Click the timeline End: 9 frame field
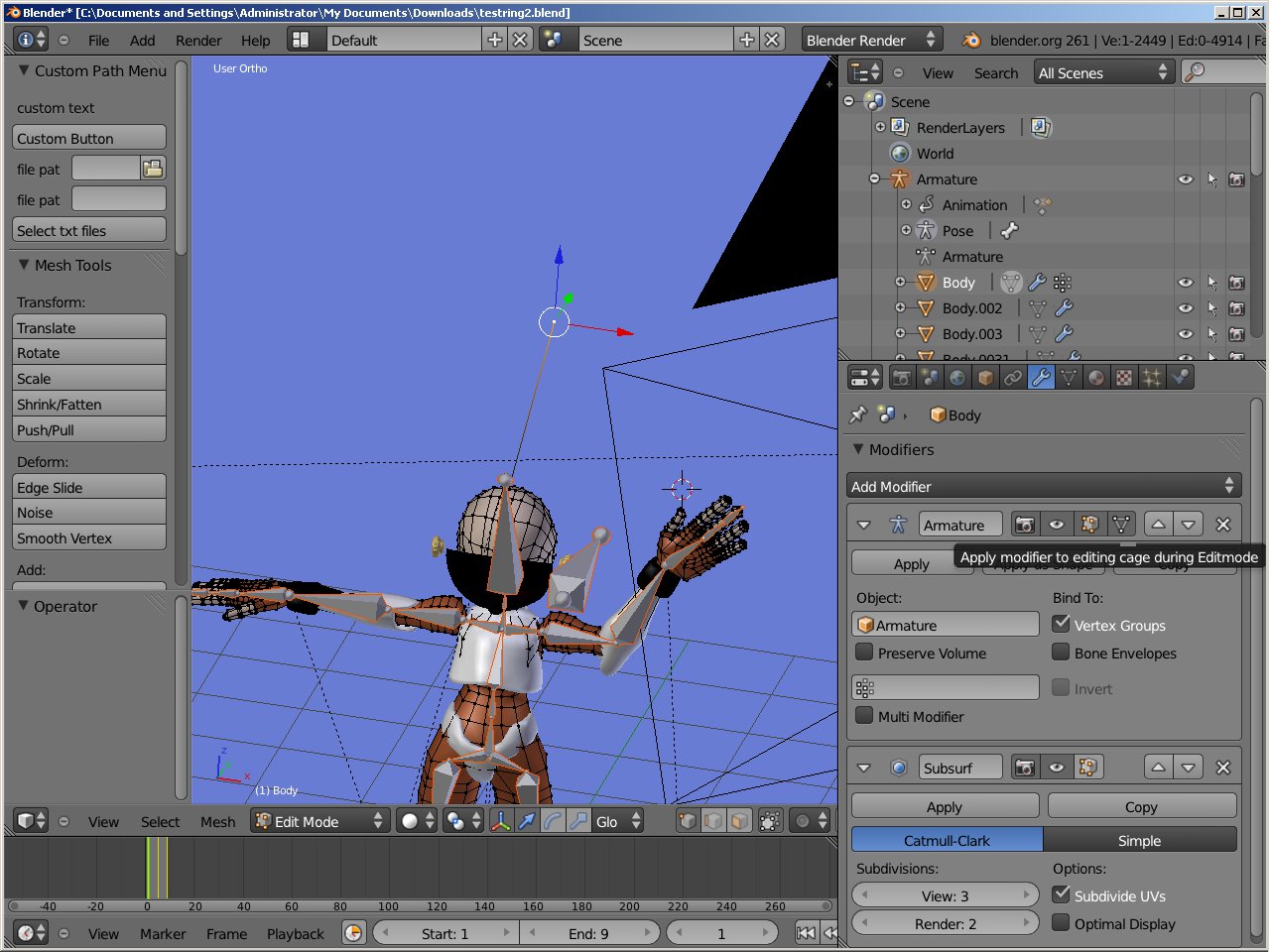Screen dimensions: 1270x952 588,933
